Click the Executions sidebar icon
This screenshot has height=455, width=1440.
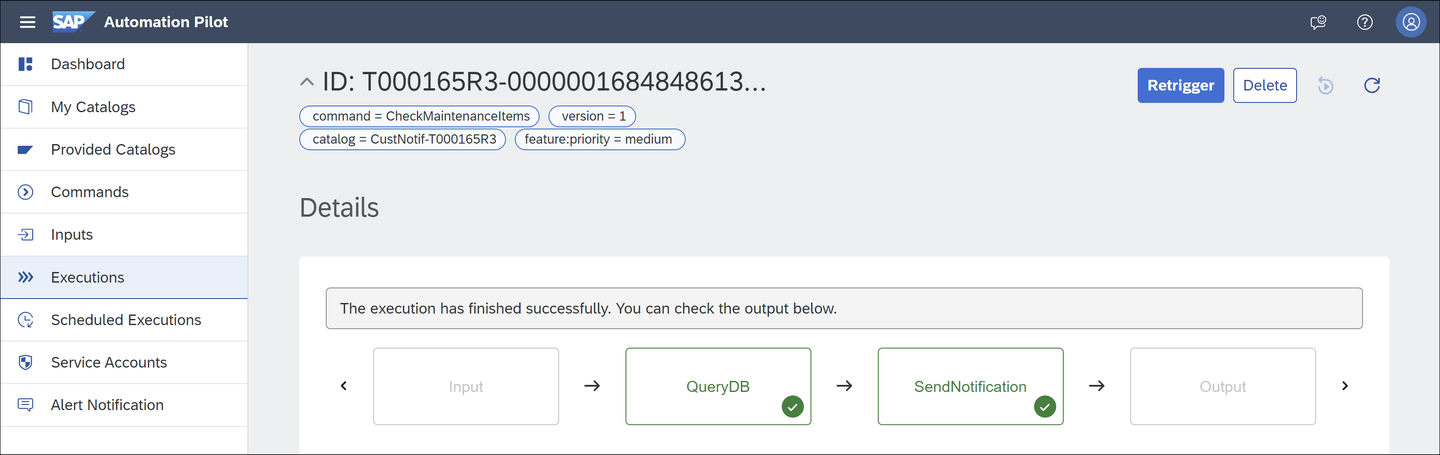point(26,277)
